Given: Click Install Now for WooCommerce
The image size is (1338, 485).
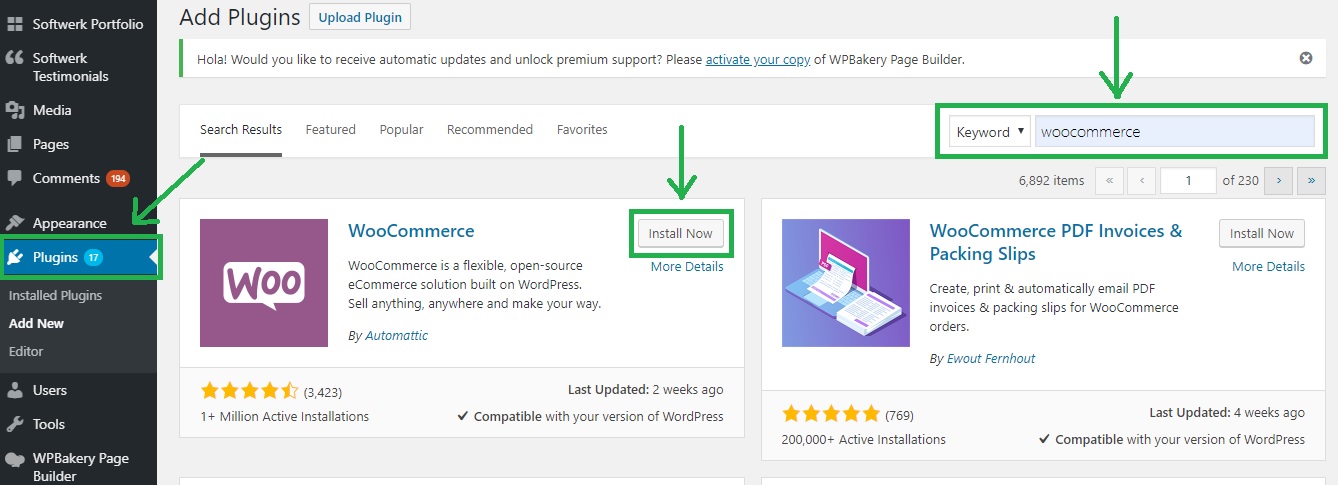Looking at the screenshot, I should tap(680, 233).
